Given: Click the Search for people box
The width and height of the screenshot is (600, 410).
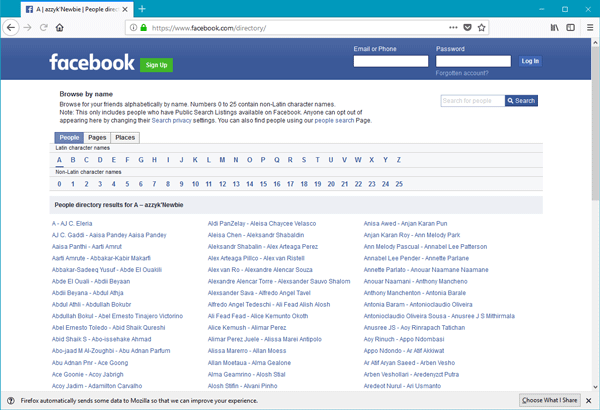Looking at the screenshot, I should [473, 101].
